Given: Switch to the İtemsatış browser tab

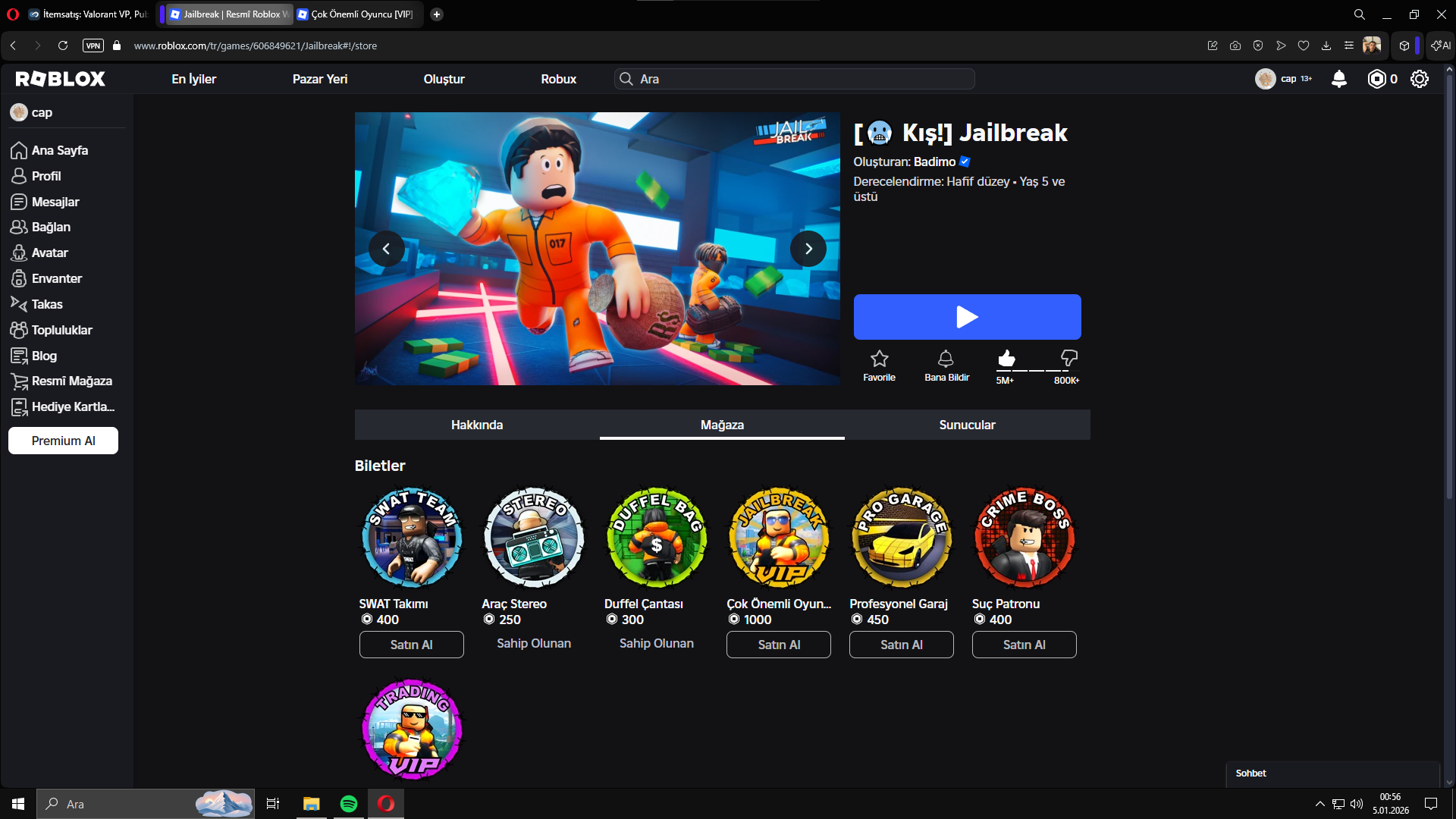Looking at the screenshot, I should (x=89, y=14).
